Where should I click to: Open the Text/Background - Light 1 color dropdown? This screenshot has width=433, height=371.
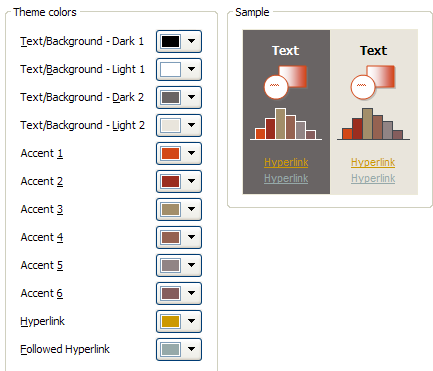(179, 69)
